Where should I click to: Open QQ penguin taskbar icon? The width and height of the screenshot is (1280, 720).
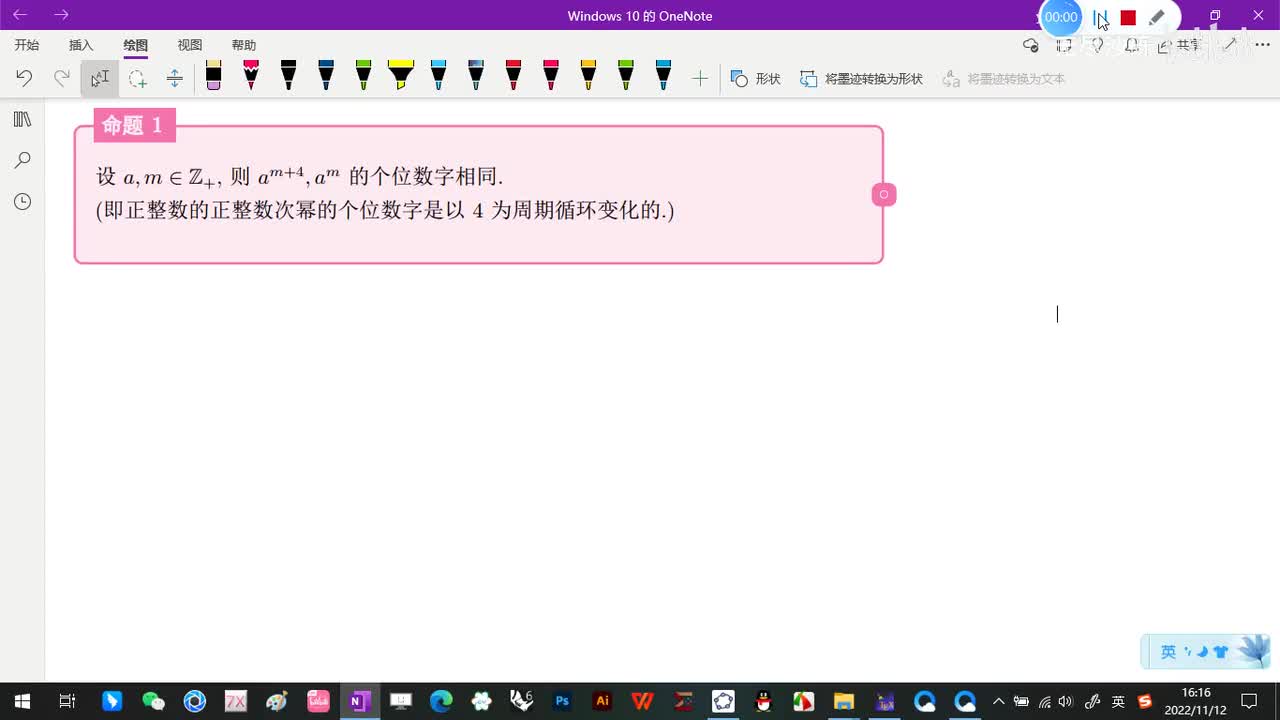coord(763,701)
